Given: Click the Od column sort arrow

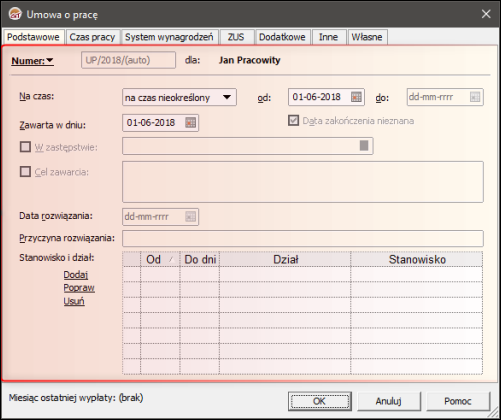Looking at the screenshot, I should [172, 259].
